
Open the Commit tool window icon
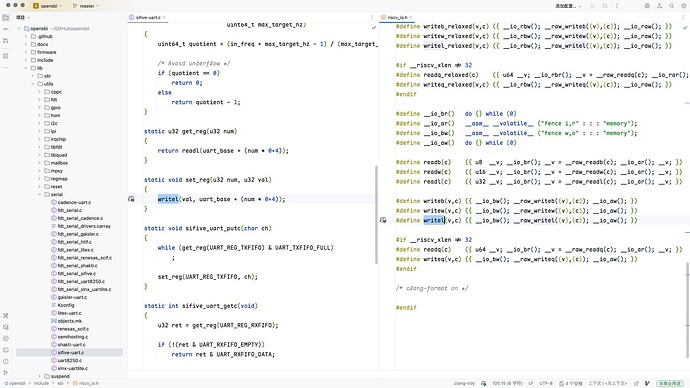[6, 29]
